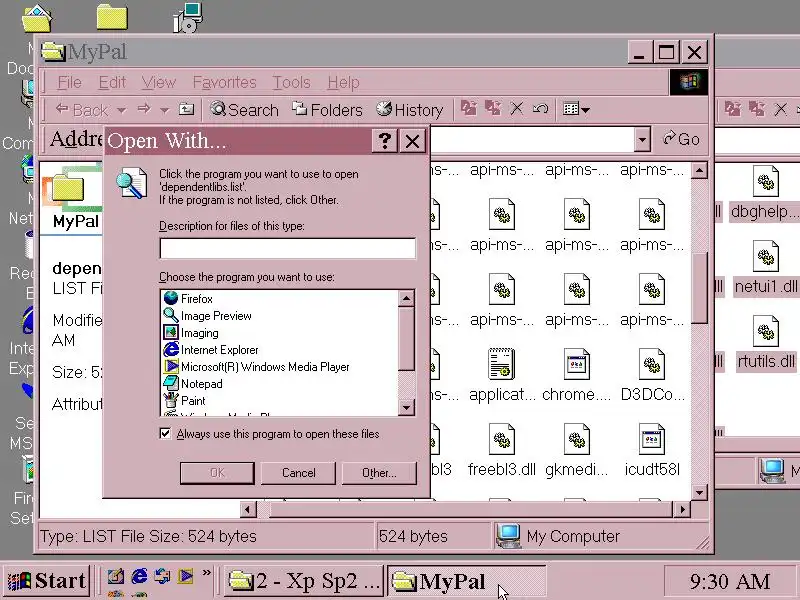This screenshot has width=800, height=600.
Task: Click the Search toolbar button
Action: point(244,110)
